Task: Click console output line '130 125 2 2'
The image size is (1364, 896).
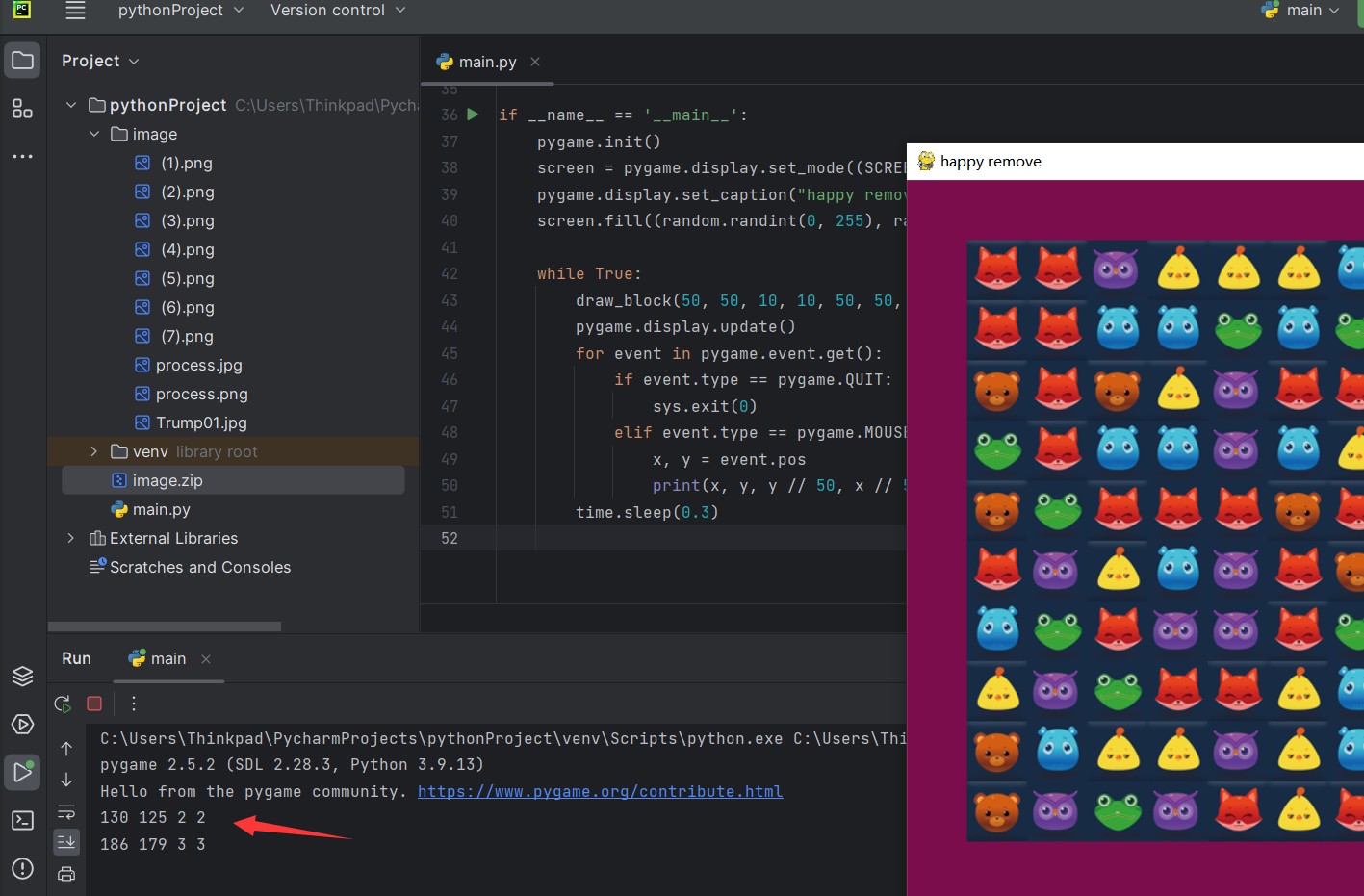Action: [x=153, y=817]
